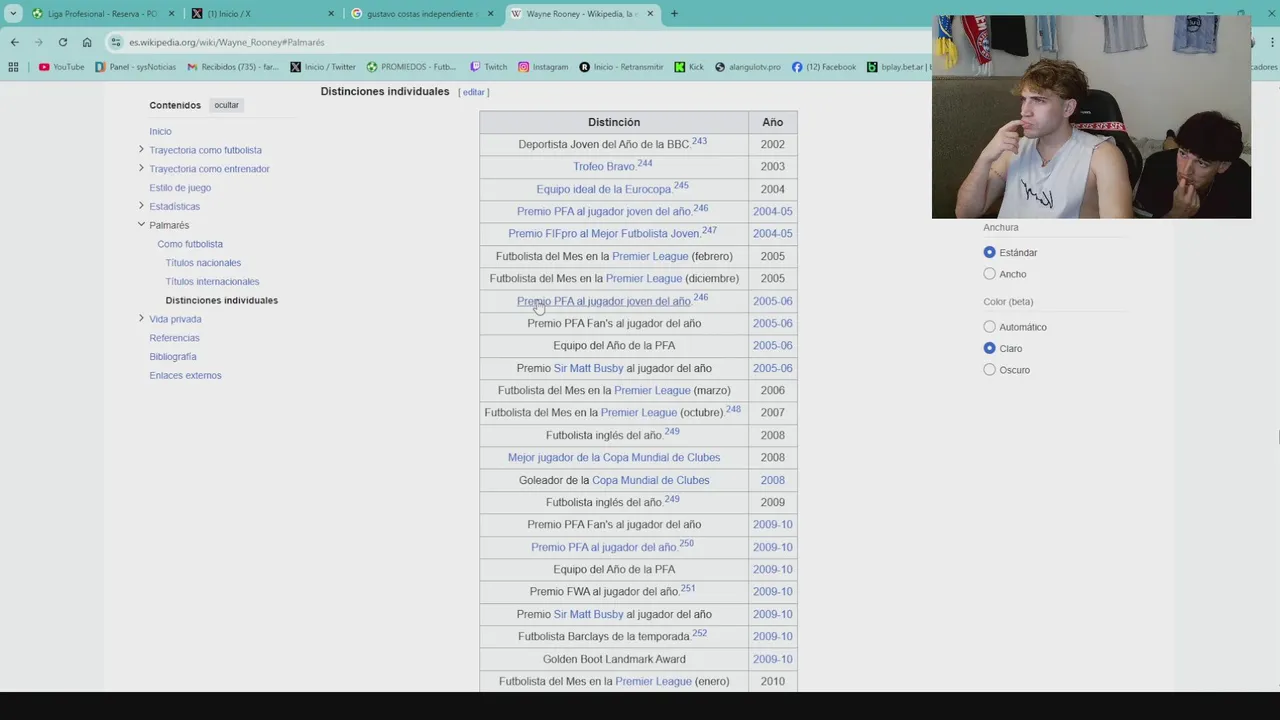
Task: Jump to Como futbolista subsection
Action: point(190,244)
